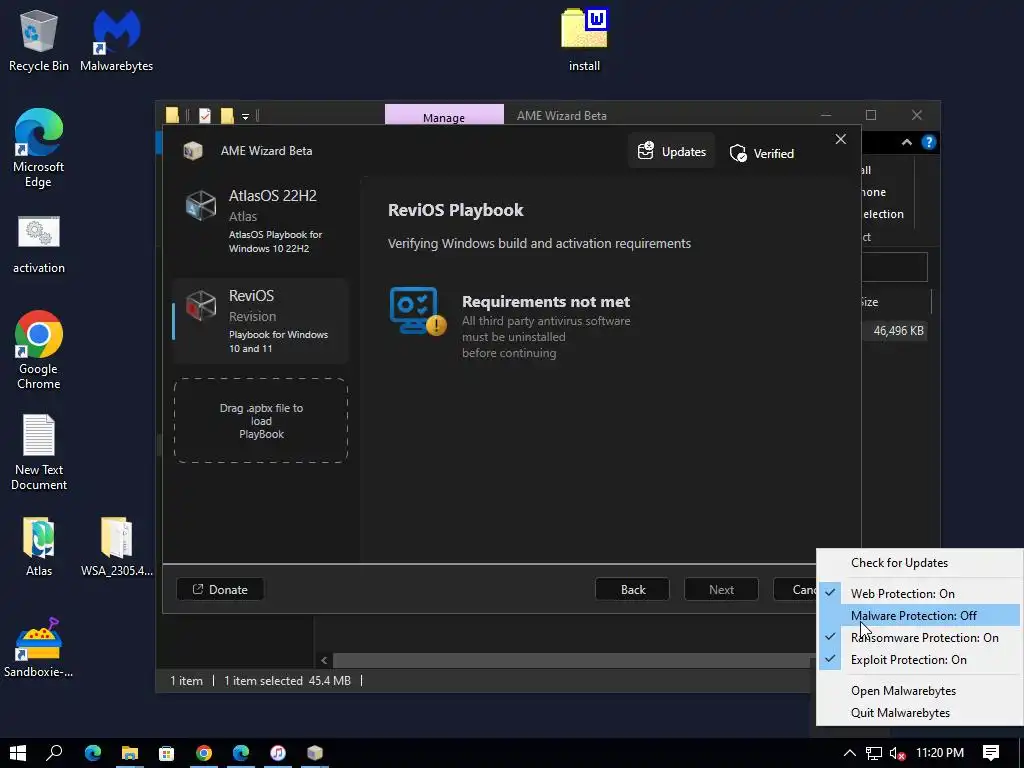The width and height of the screenshot is (1024, 768).
Task: Choose Check for Updates in Malwarebytes menu
Action: pyautogui.click(x=920, y=563)
